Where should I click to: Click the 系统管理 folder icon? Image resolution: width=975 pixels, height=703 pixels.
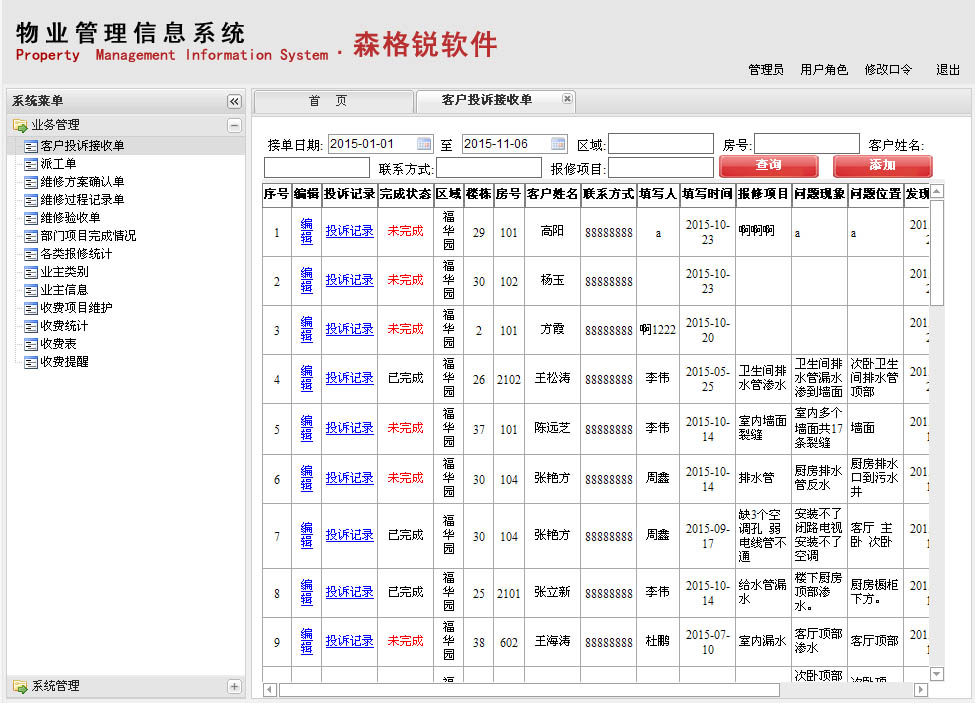(20, 686)
